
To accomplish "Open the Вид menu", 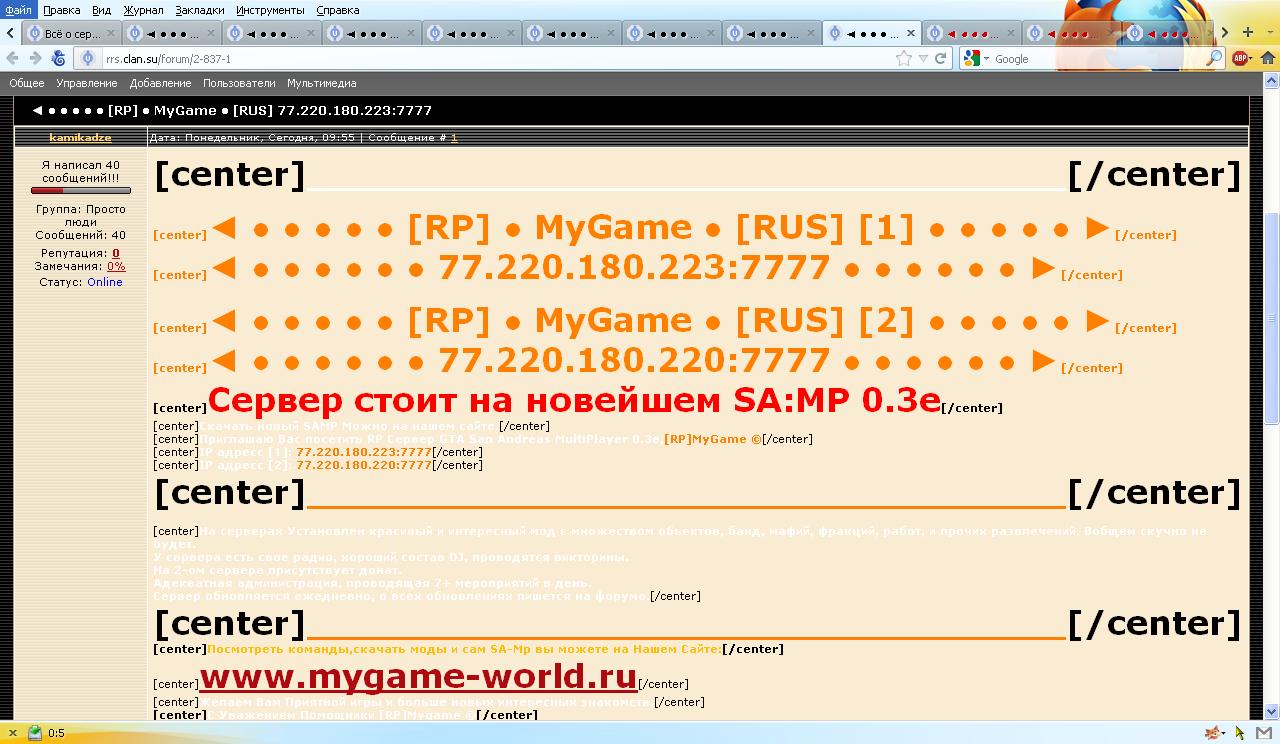I will [101, 10].
